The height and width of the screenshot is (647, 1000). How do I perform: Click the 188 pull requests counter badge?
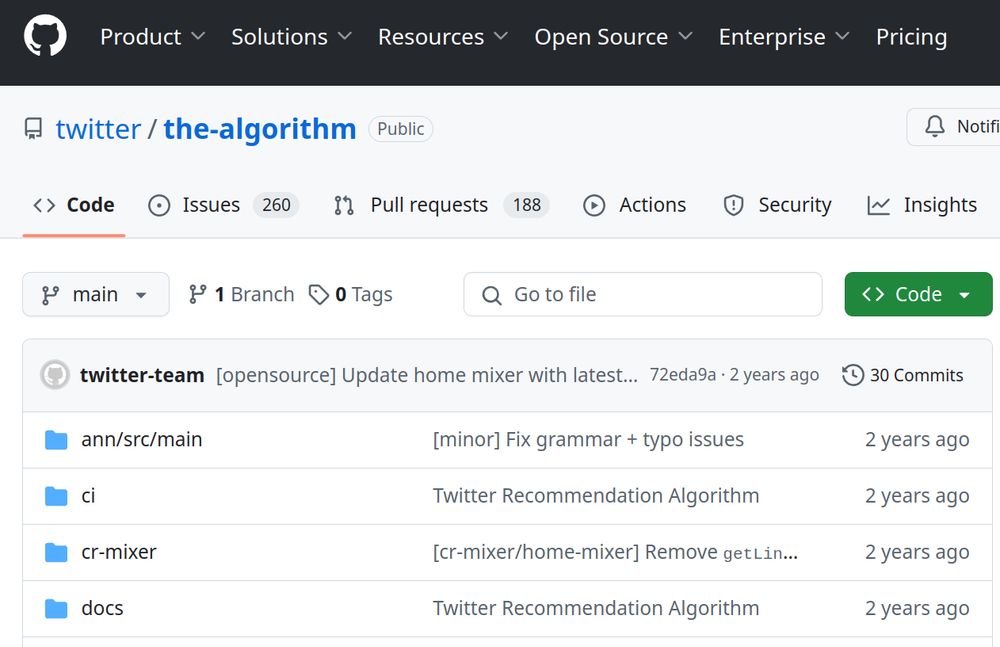point(527,205)
